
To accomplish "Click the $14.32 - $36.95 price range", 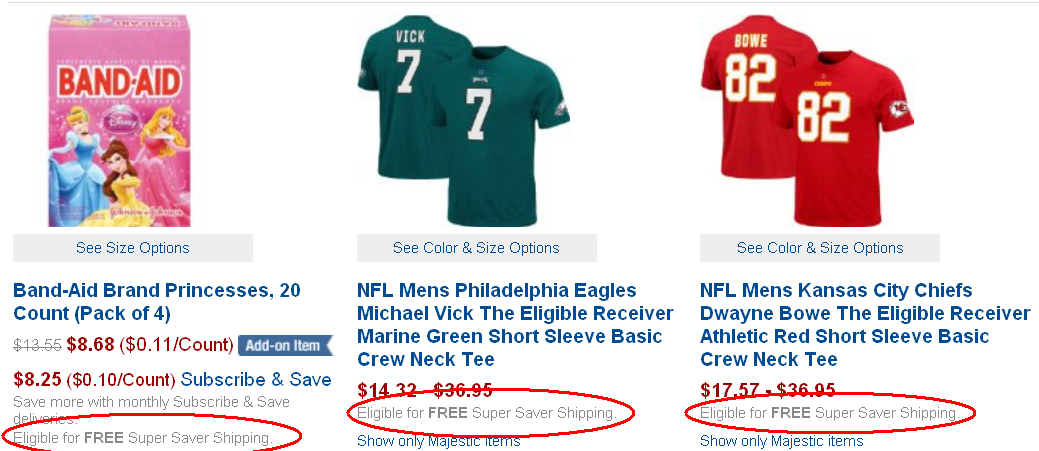I will (425, 390).
